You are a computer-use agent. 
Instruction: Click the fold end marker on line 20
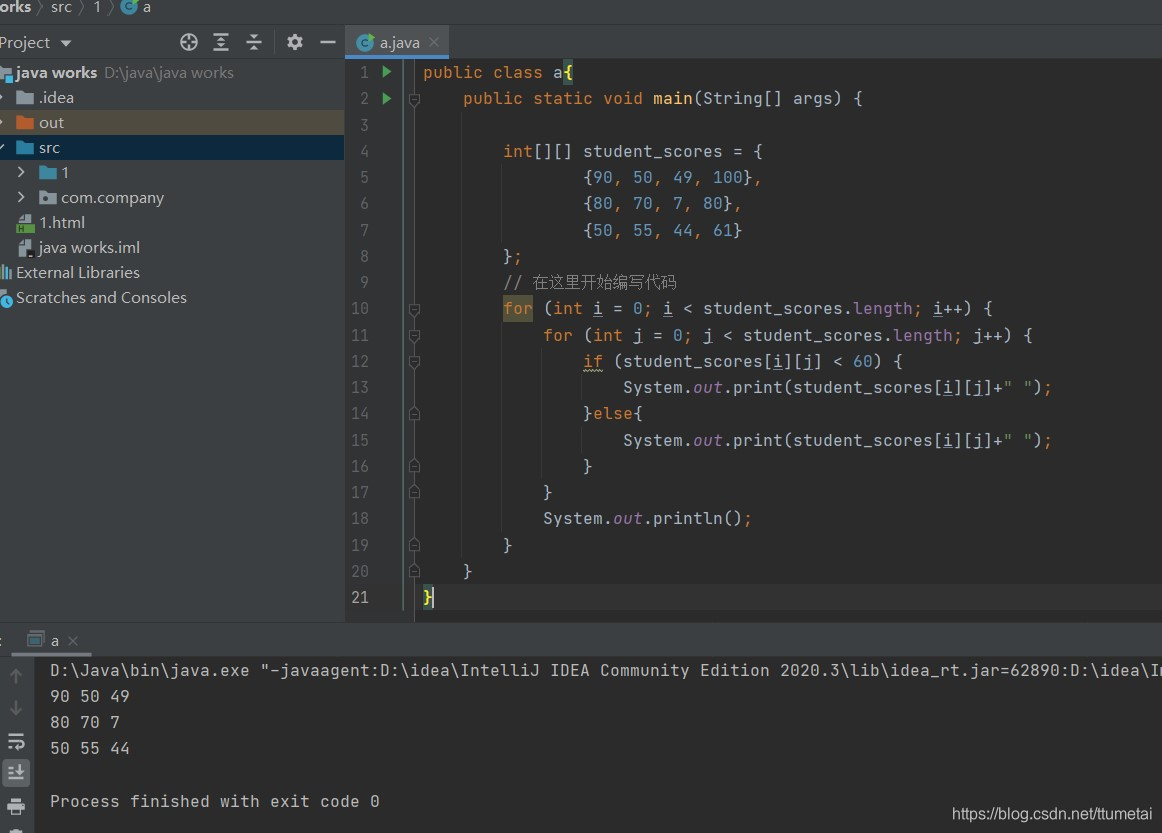point(414,571)
